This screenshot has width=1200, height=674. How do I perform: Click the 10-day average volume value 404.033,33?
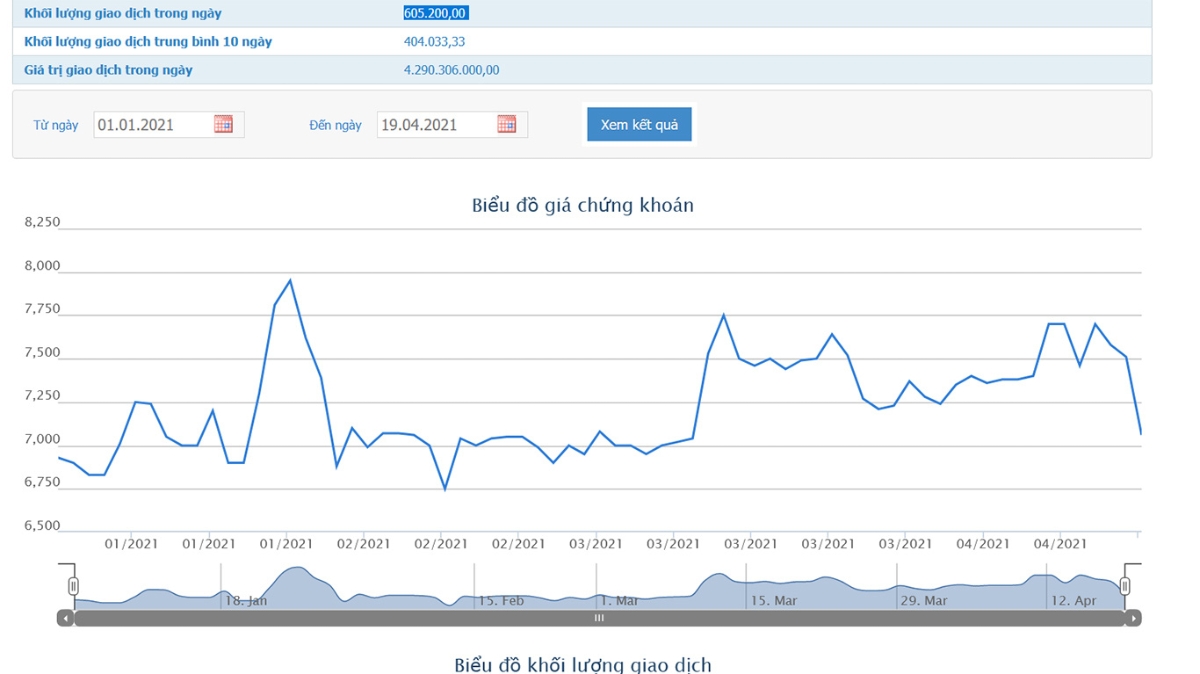click(x=434, y=42)
